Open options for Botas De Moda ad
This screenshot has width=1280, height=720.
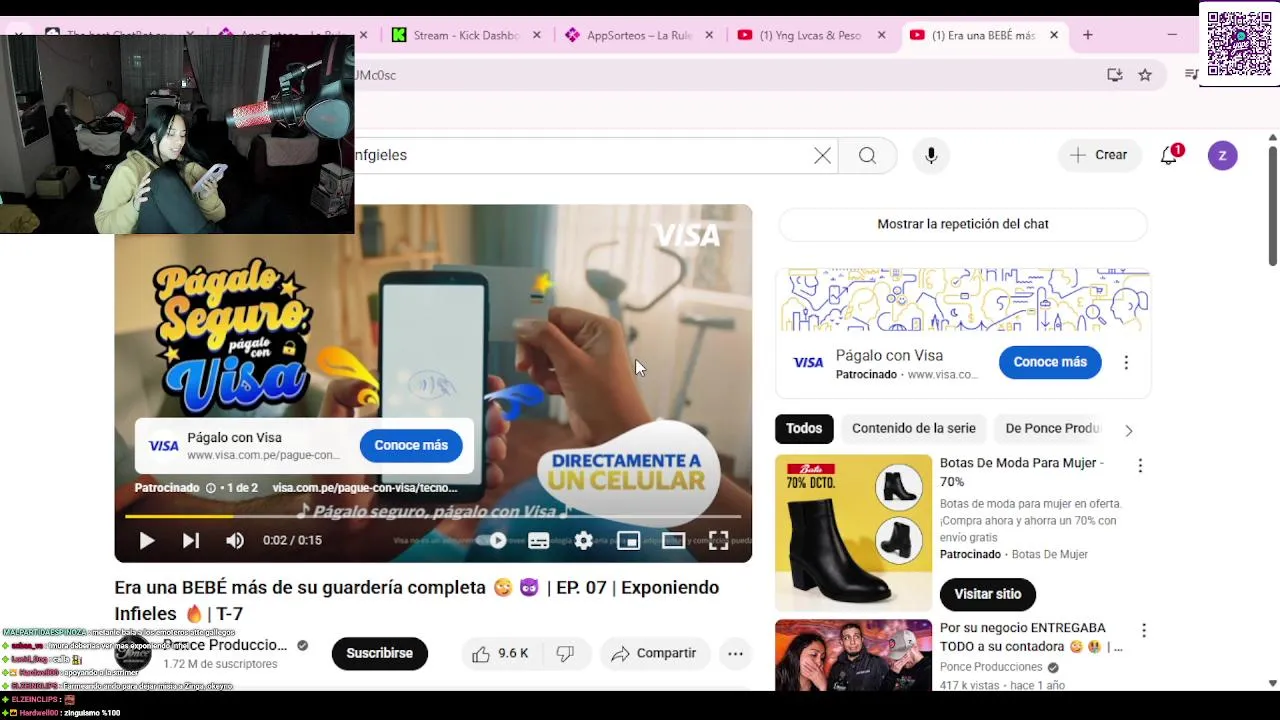tap(1140, 465)
